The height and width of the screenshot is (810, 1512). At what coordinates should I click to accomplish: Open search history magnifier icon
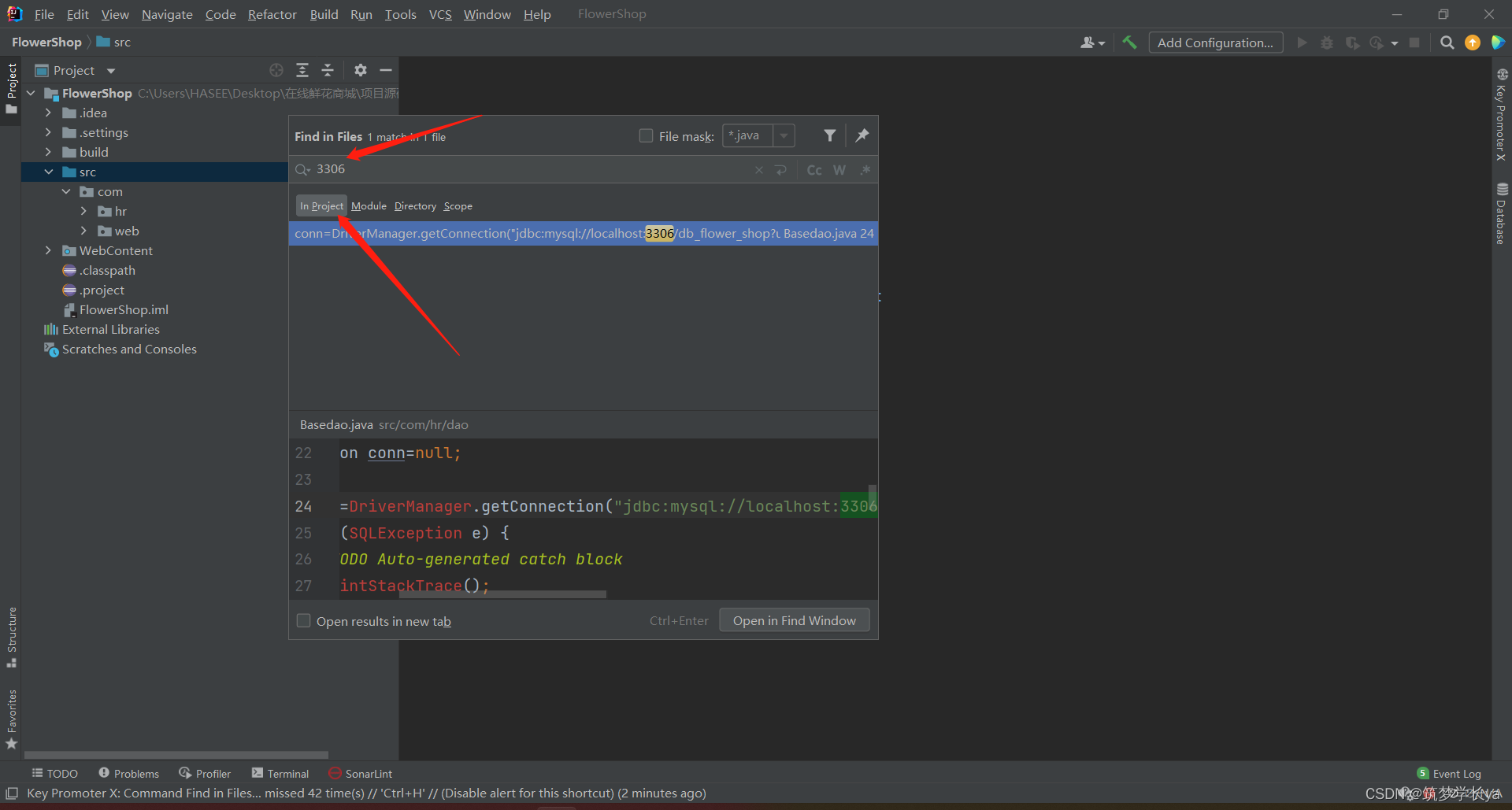tap(302, 169)
